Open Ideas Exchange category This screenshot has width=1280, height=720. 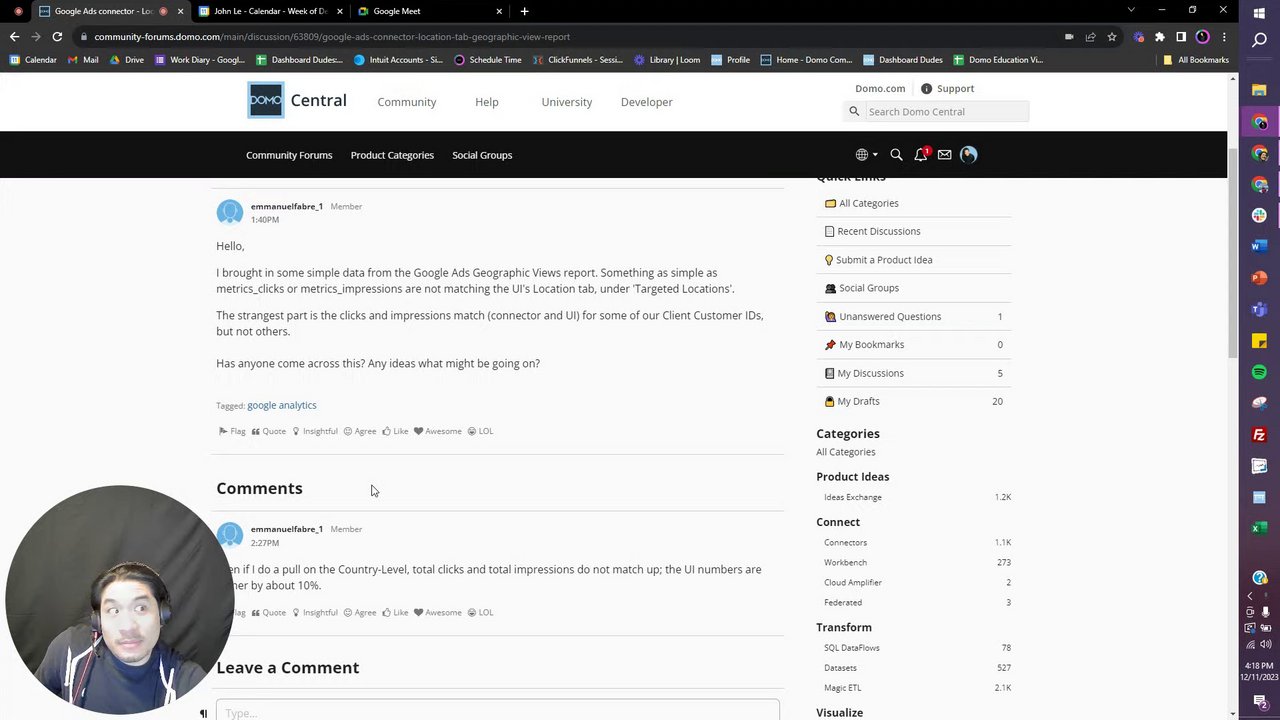[x=853, y=497]
